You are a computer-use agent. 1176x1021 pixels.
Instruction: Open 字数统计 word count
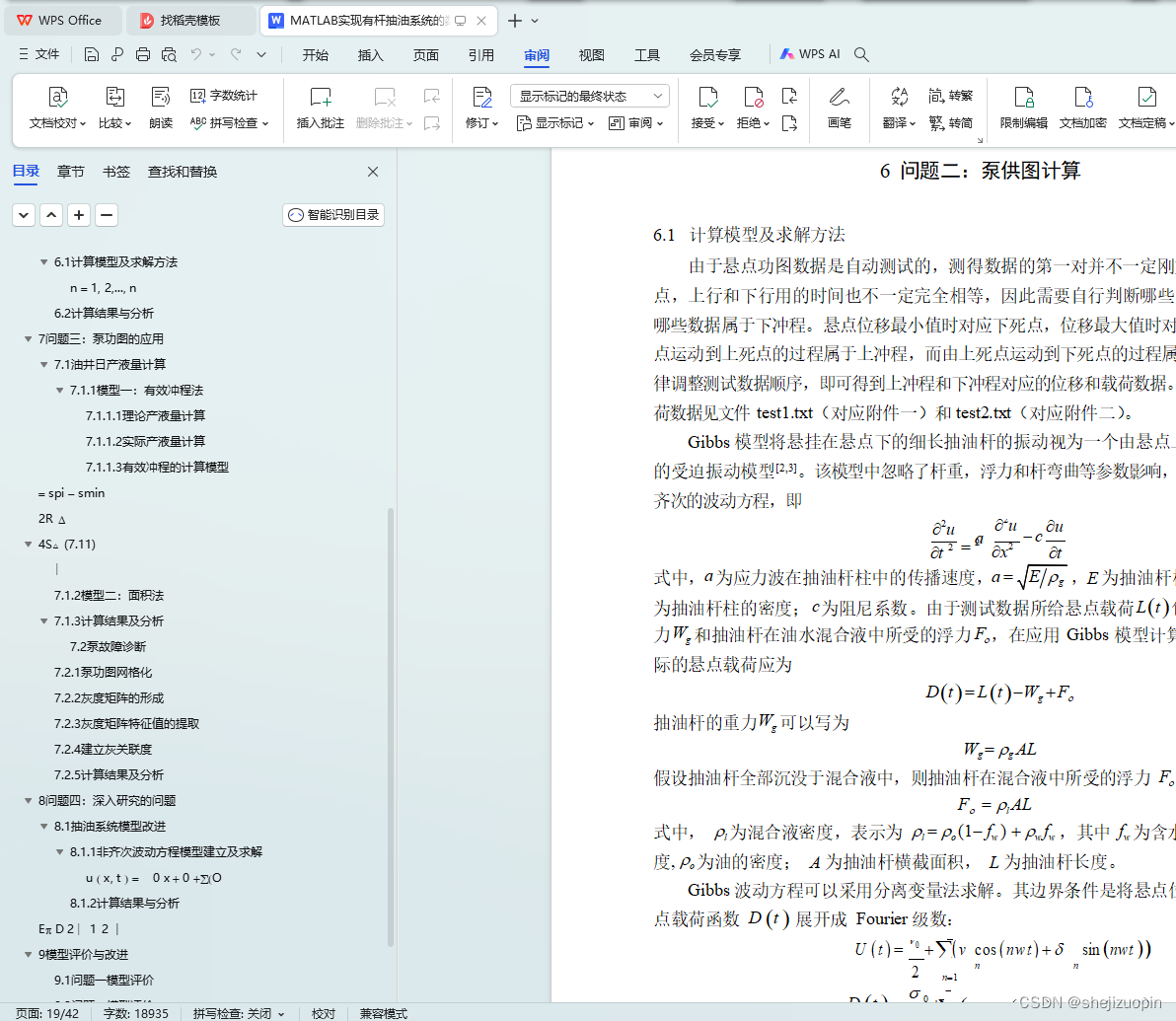224,96
